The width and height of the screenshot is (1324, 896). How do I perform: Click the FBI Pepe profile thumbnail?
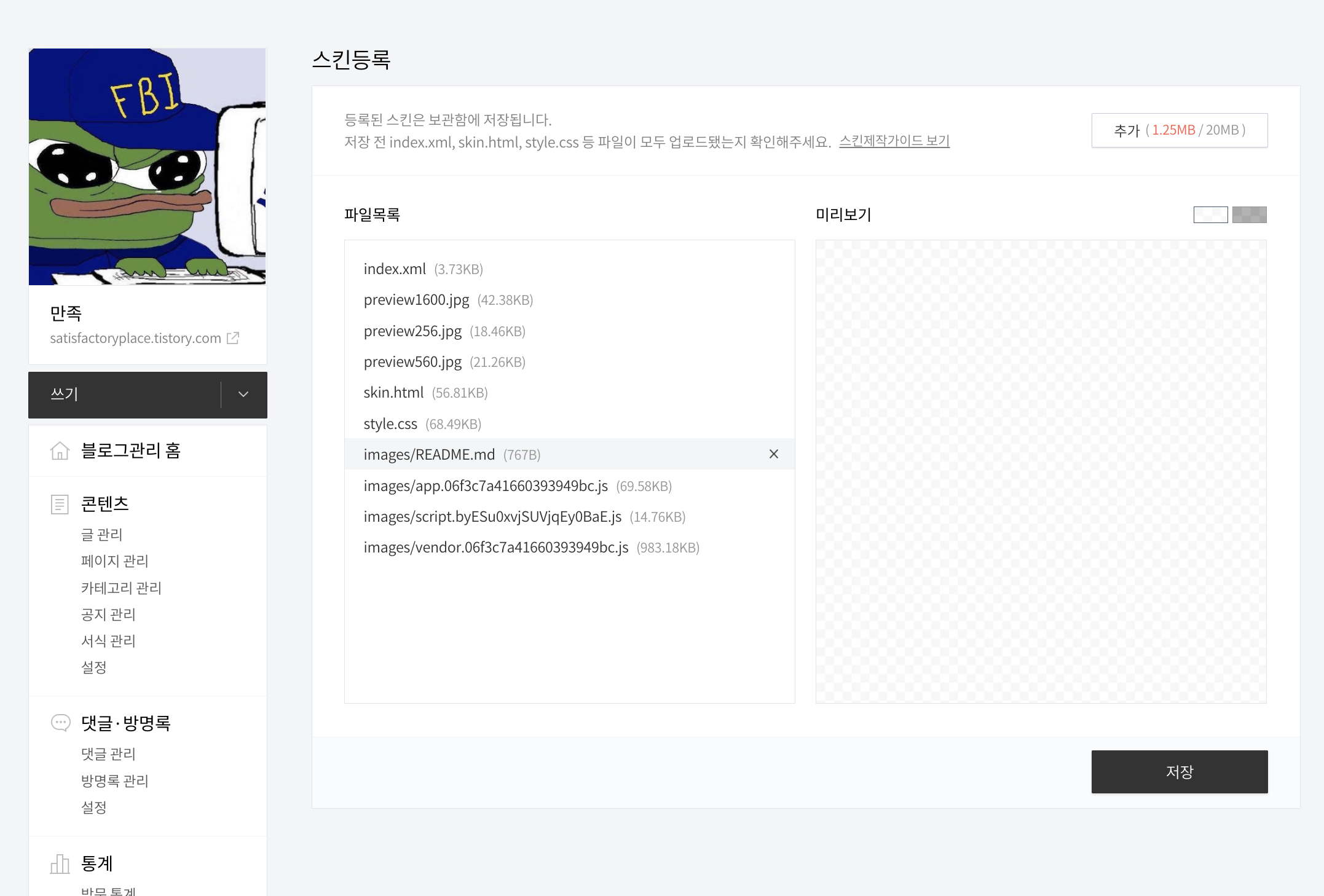click(x=148, y=167)
